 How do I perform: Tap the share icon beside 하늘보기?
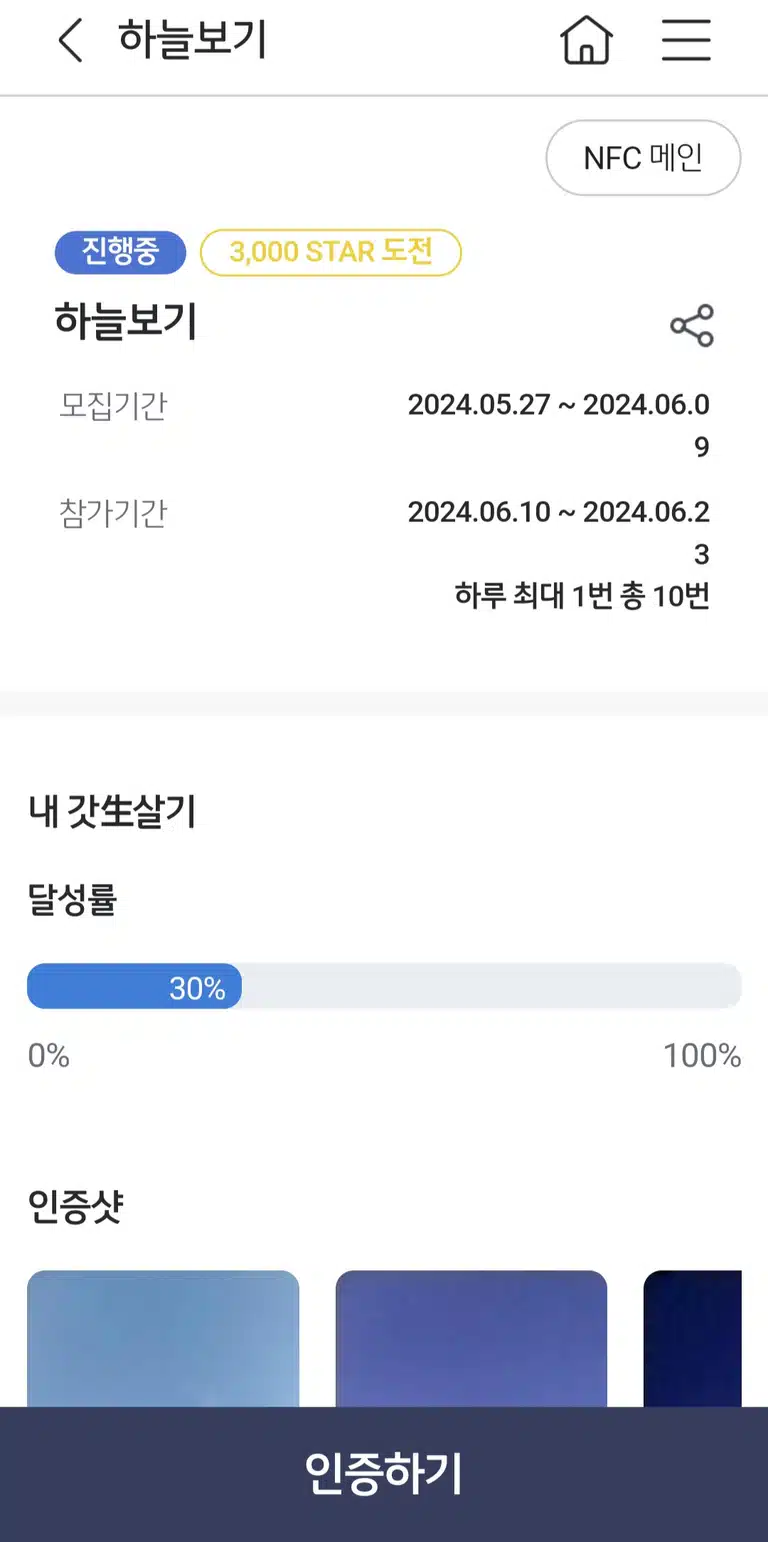pos(692,326)
